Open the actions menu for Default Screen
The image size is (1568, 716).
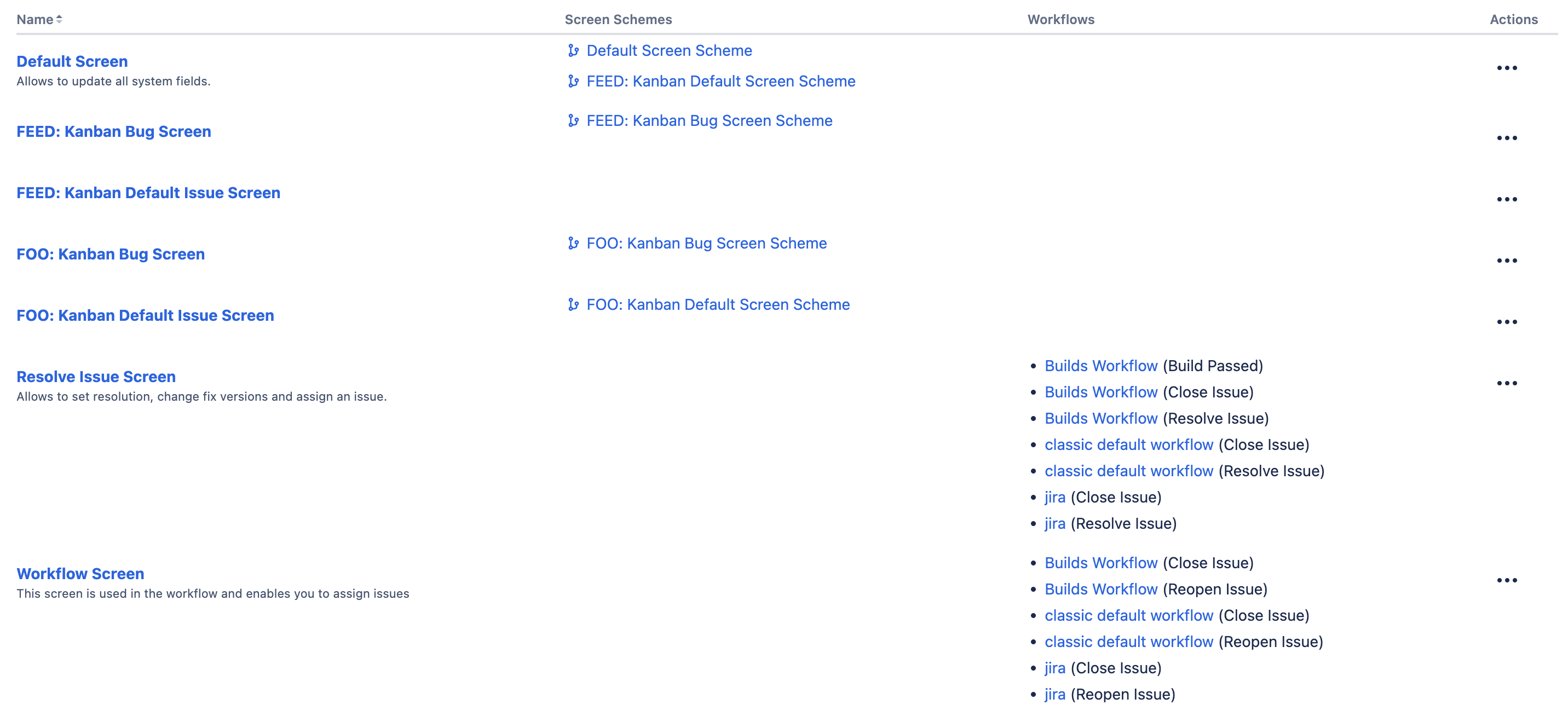tap(1507, 67)
